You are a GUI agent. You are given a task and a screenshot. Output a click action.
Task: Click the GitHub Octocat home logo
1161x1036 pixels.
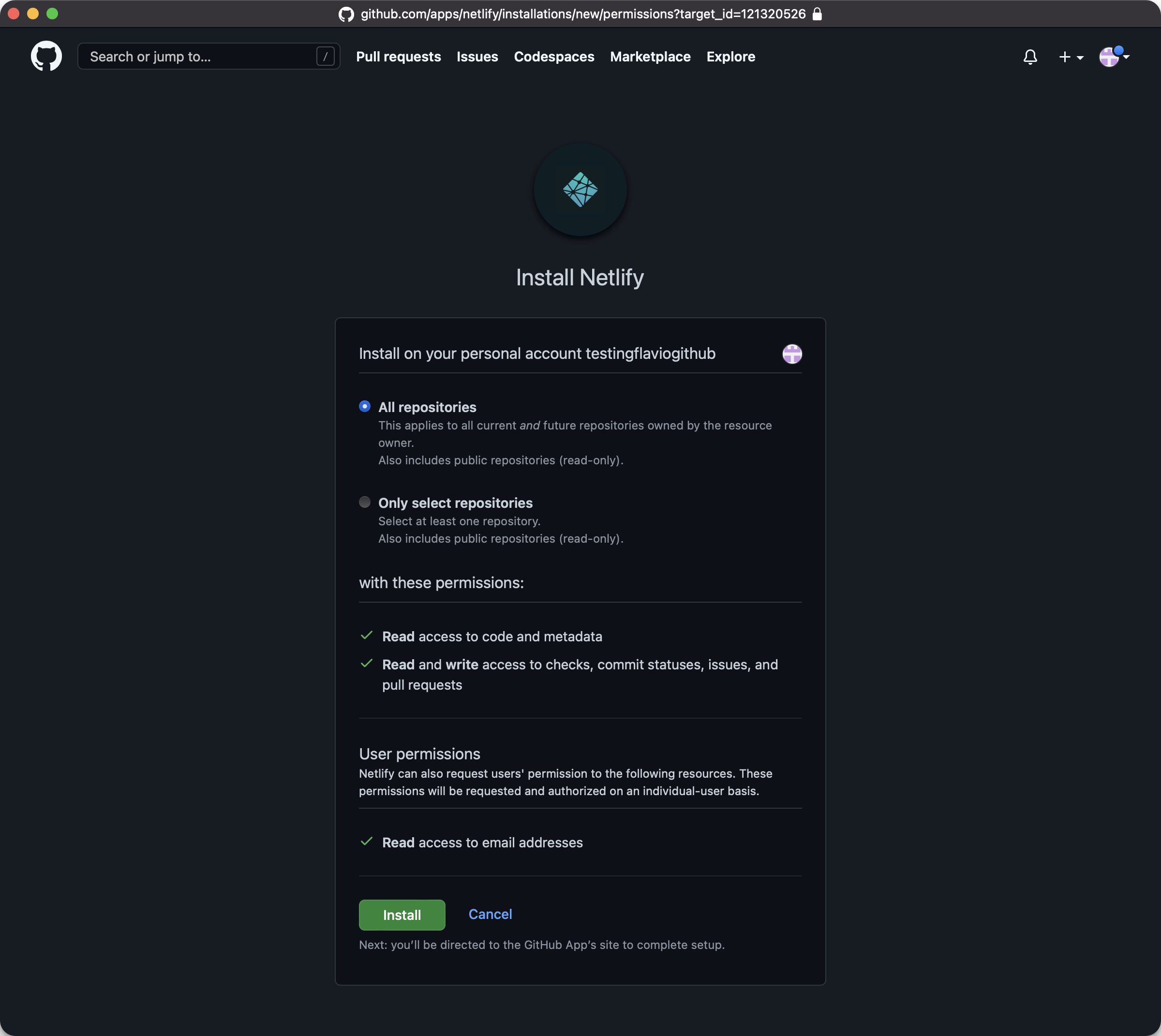point(46,57)
